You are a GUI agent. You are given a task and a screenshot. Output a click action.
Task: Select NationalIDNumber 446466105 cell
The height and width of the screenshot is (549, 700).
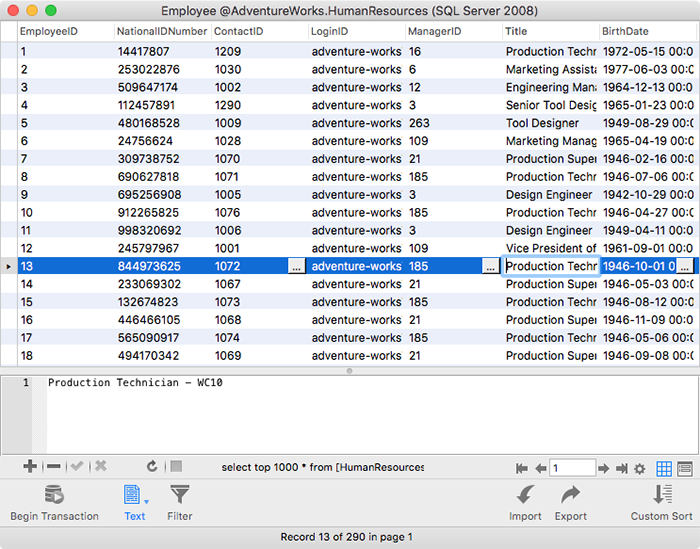point(162,320)
